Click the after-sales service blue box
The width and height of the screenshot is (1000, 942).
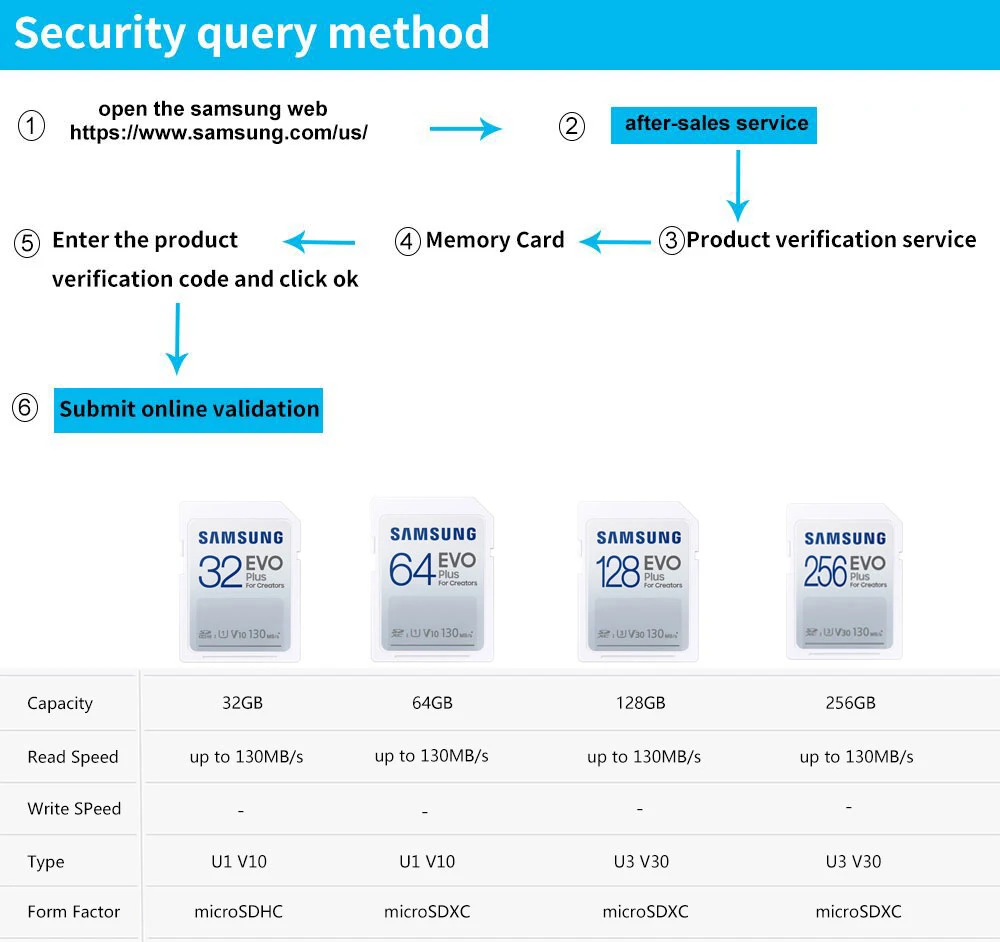pos(714,125)
